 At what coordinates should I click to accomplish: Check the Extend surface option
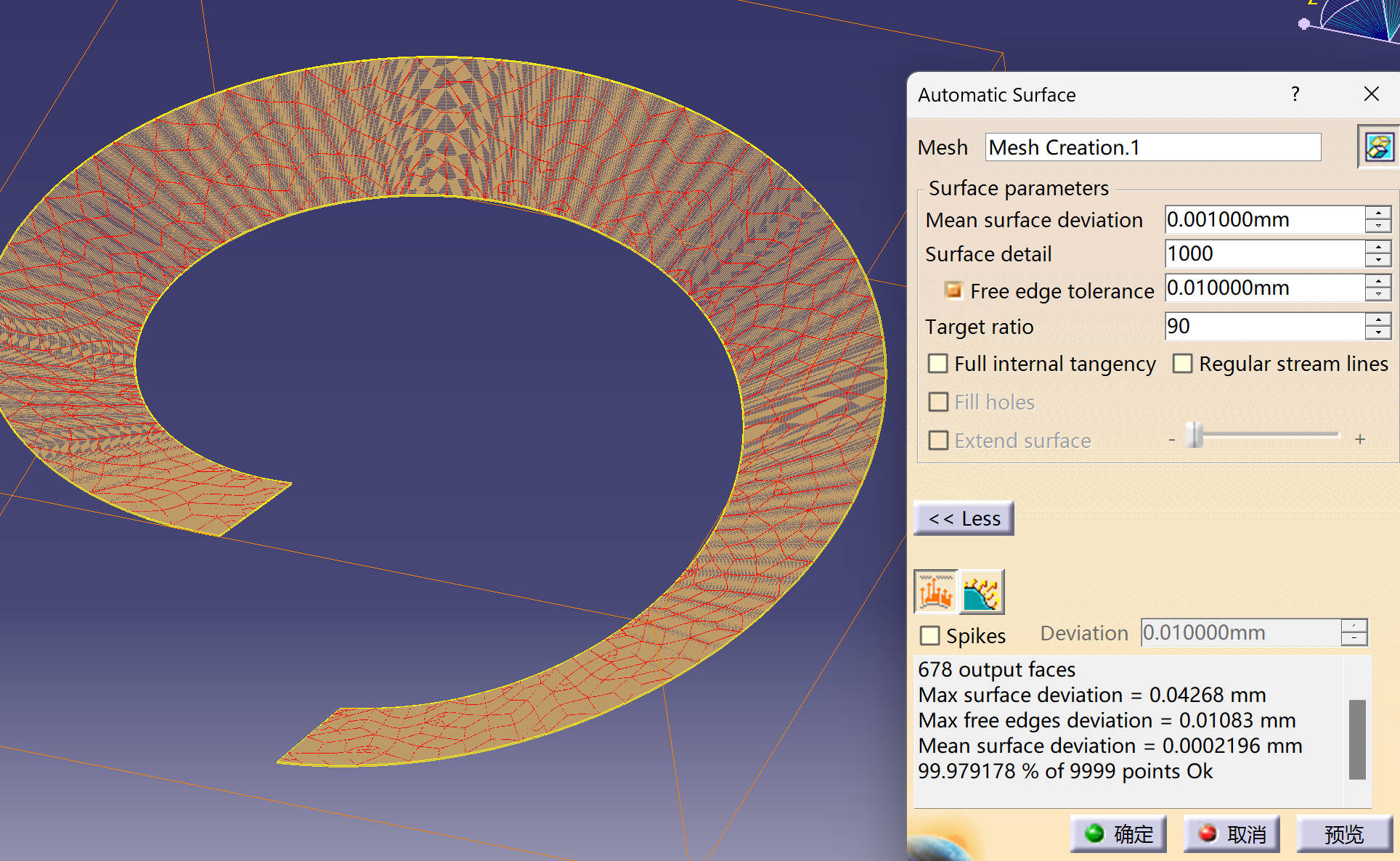(x=938, y=440)
